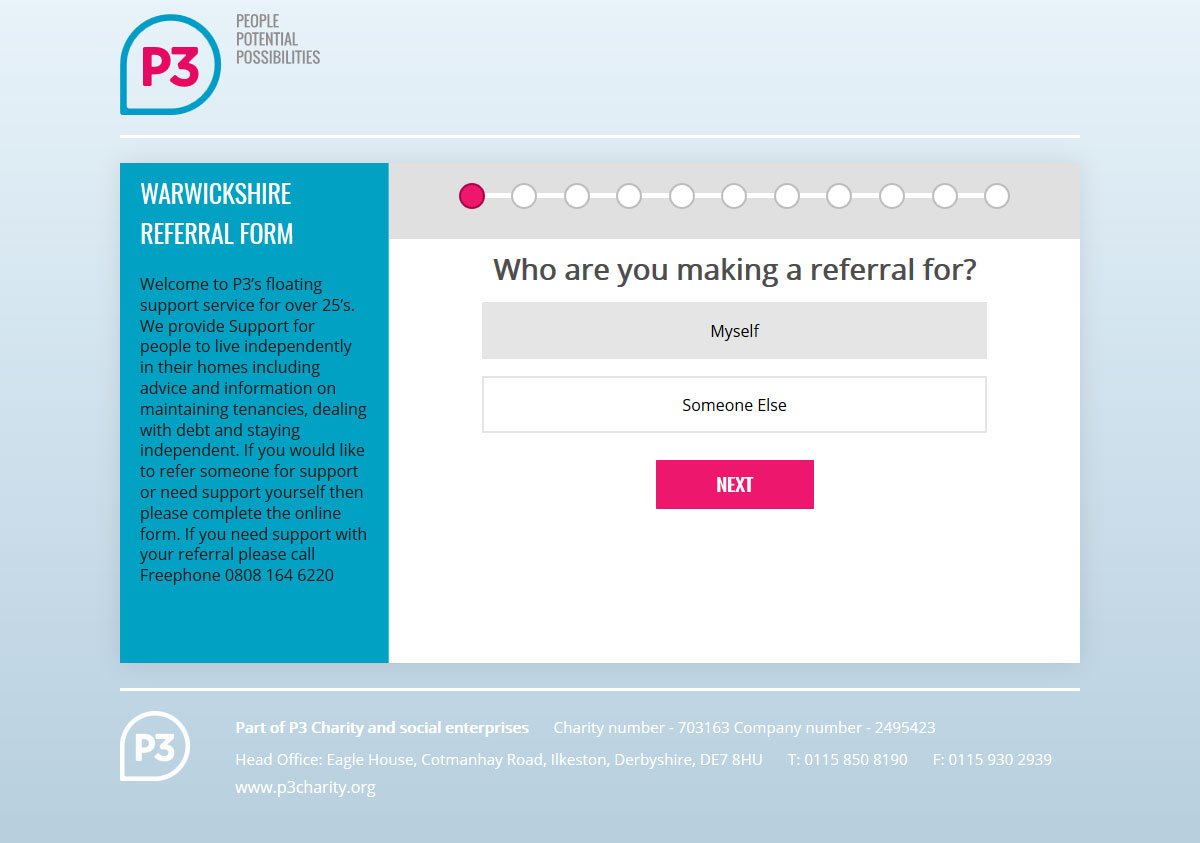The image size is (1200, 843).
Task: Click the first pink progress step circle
Action: coord(472,196)
